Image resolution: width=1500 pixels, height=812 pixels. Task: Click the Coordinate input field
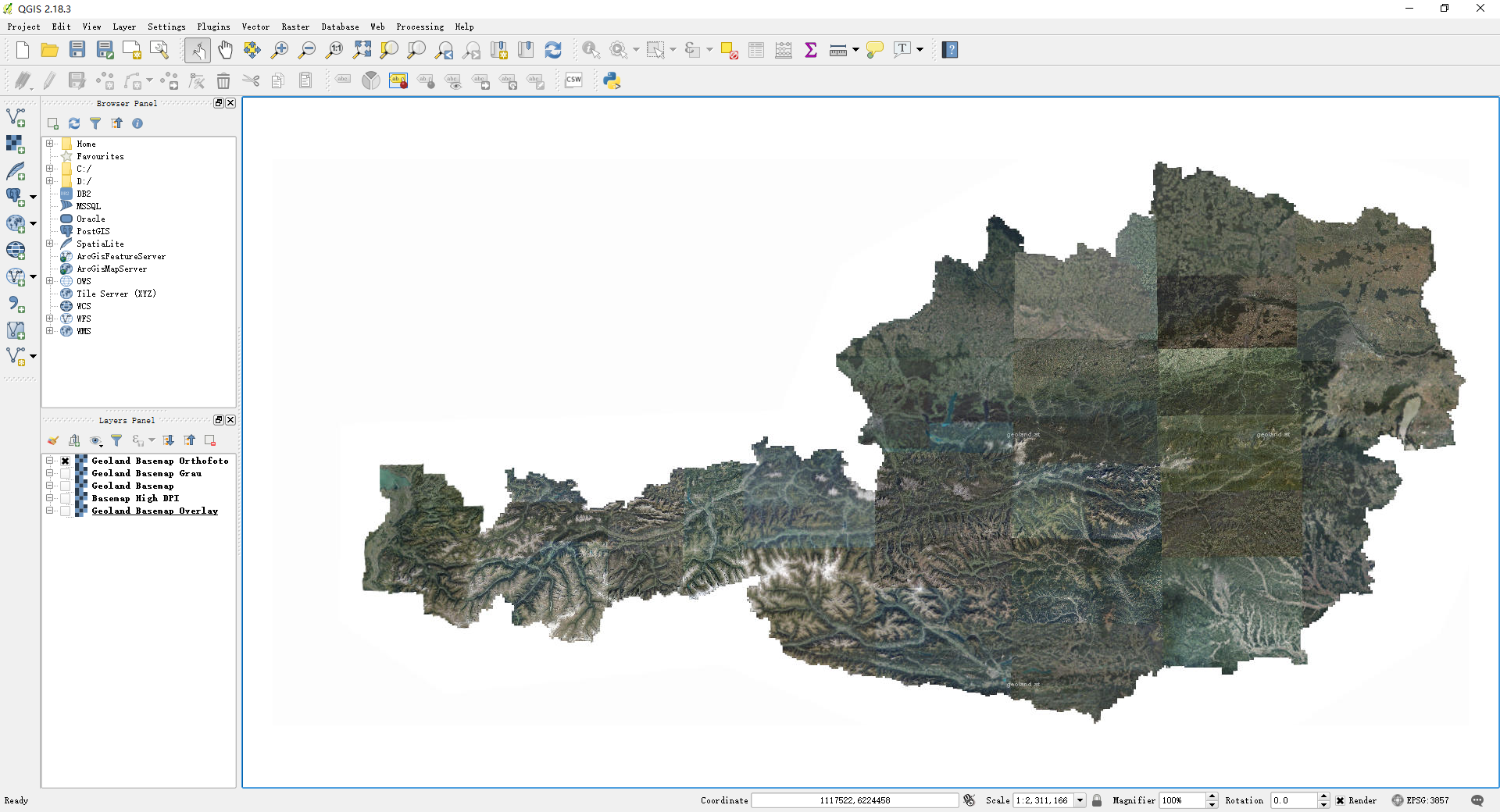[855, 800]
